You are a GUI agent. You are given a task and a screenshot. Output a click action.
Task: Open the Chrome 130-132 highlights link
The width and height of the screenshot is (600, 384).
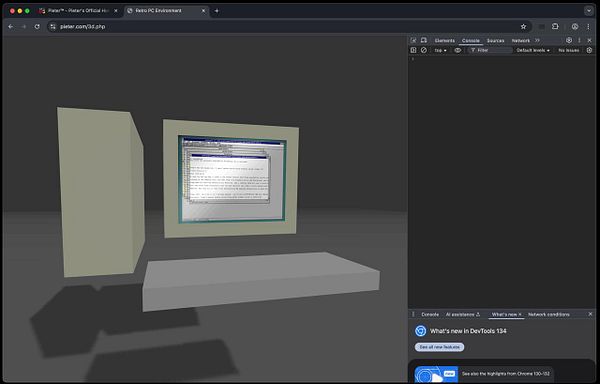[505, 374]
